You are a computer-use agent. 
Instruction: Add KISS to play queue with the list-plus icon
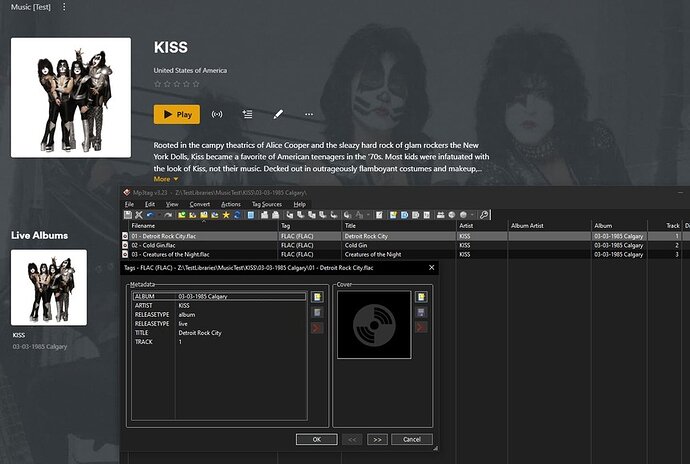247,114
